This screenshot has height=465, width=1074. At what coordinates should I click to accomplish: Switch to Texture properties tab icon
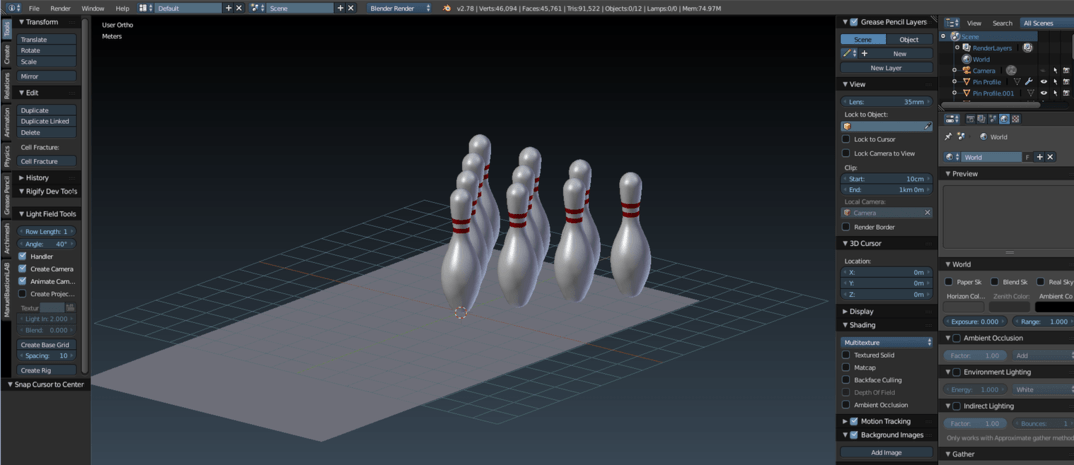coord(1015,118)
